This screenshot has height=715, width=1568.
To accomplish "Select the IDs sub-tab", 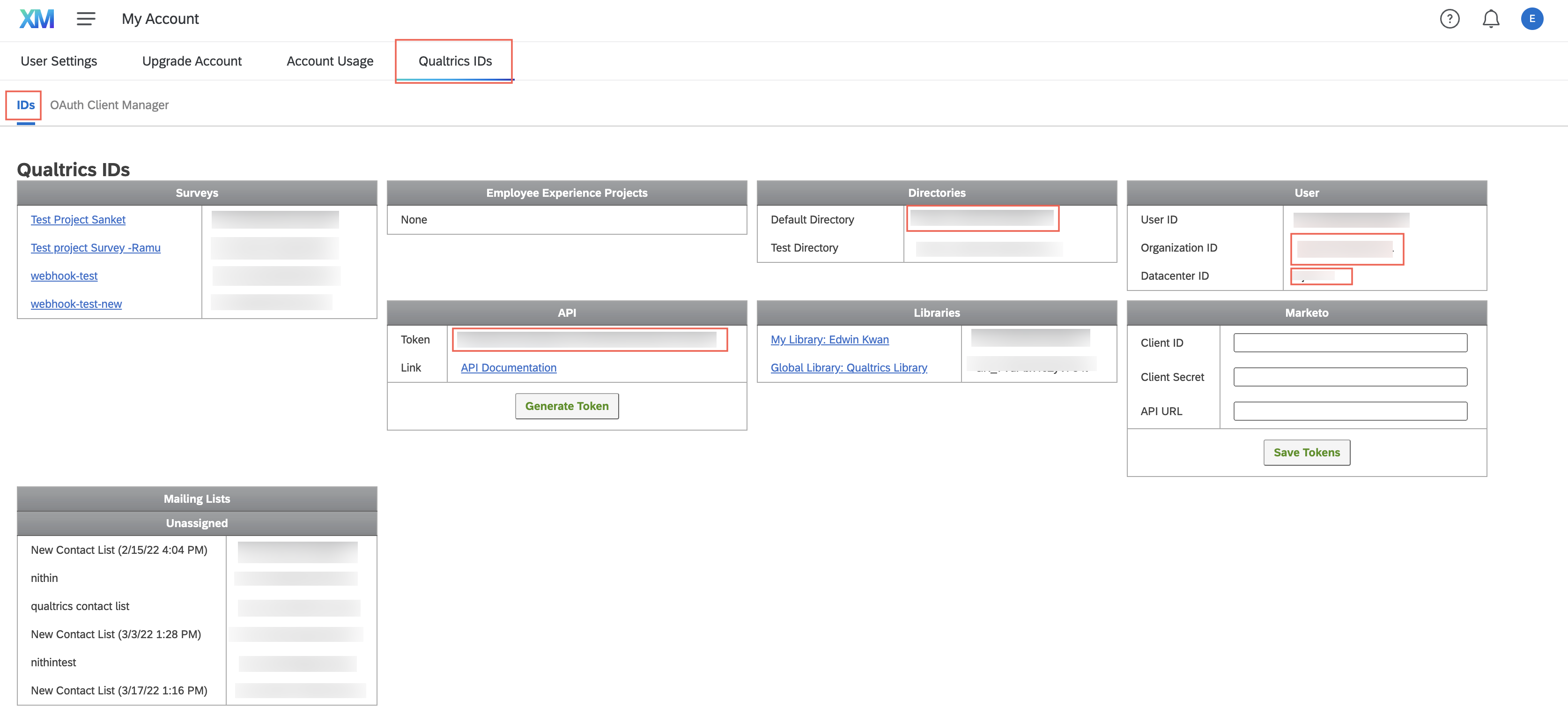I will click(26, 105).
